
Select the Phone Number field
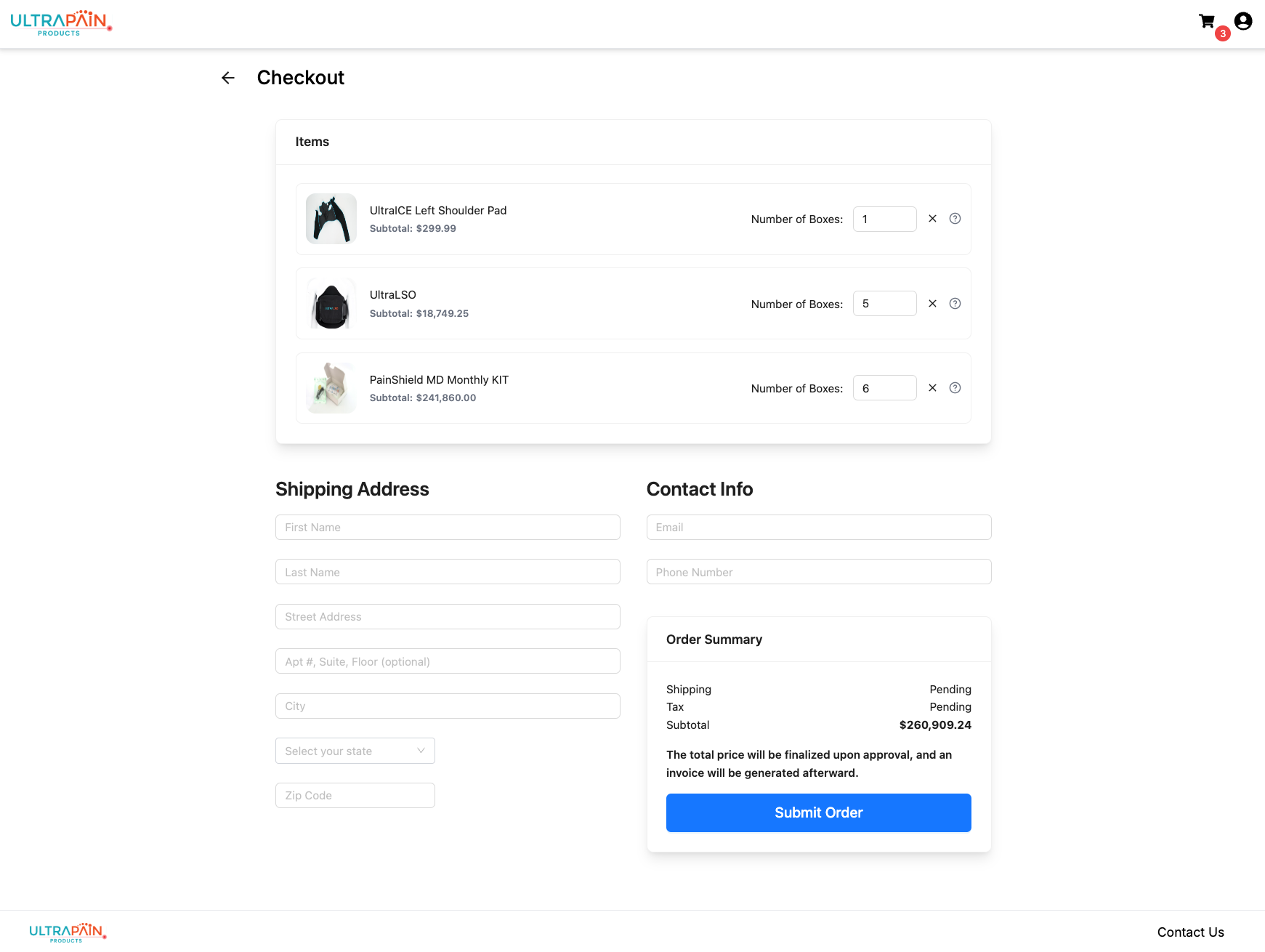[818, 572]
